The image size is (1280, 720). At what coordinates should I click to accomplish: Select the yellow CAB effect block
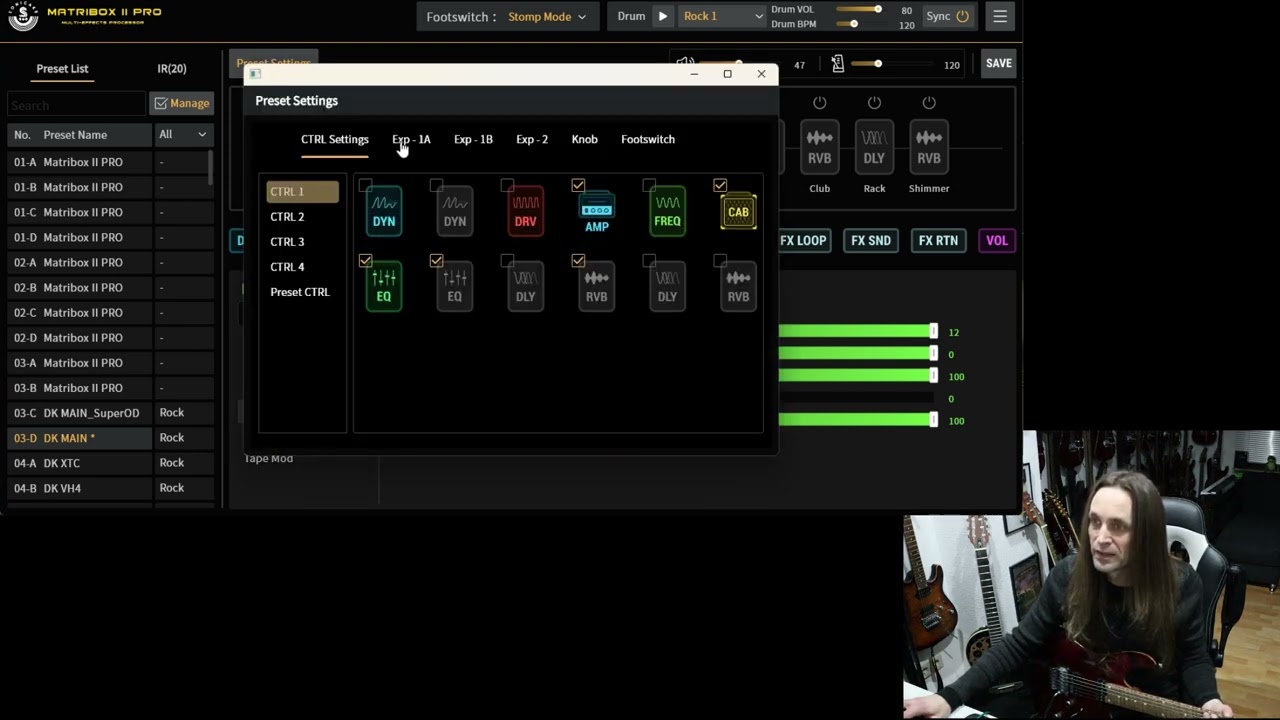tap(738, 211)
